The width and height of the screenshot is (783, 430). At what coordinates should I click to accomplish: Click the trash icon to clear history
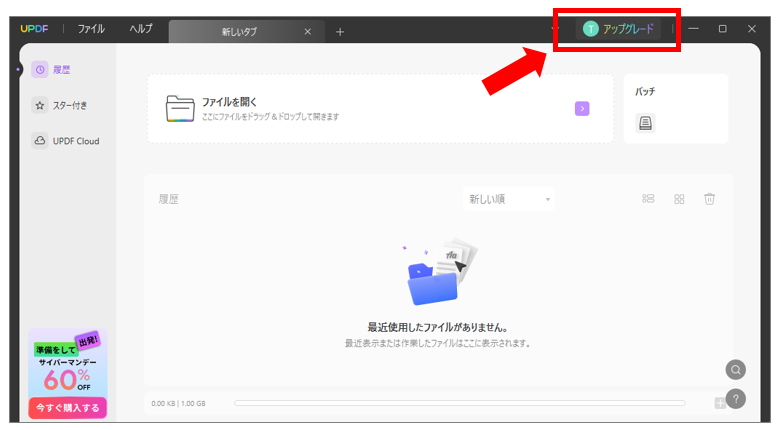click(710, 199)
